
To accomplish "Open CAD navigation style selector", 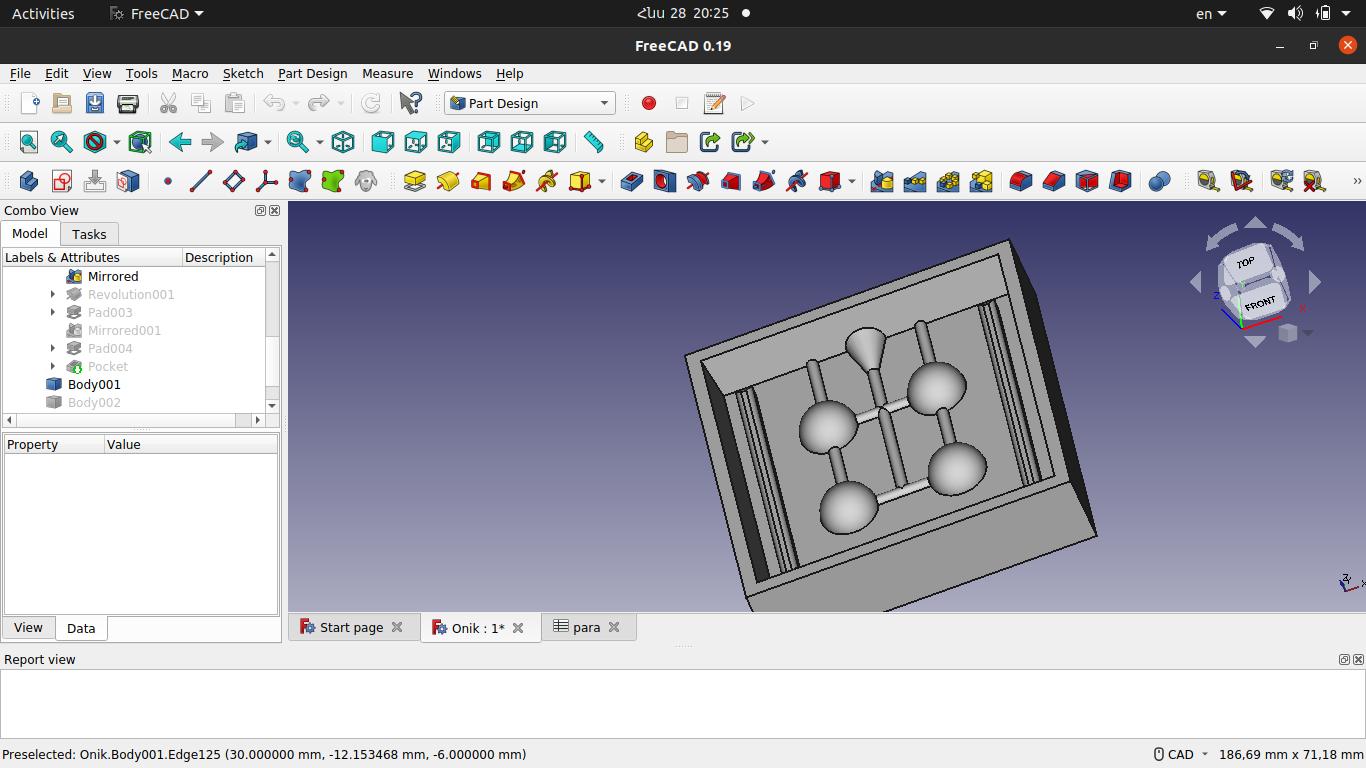I will point(1181,754).
